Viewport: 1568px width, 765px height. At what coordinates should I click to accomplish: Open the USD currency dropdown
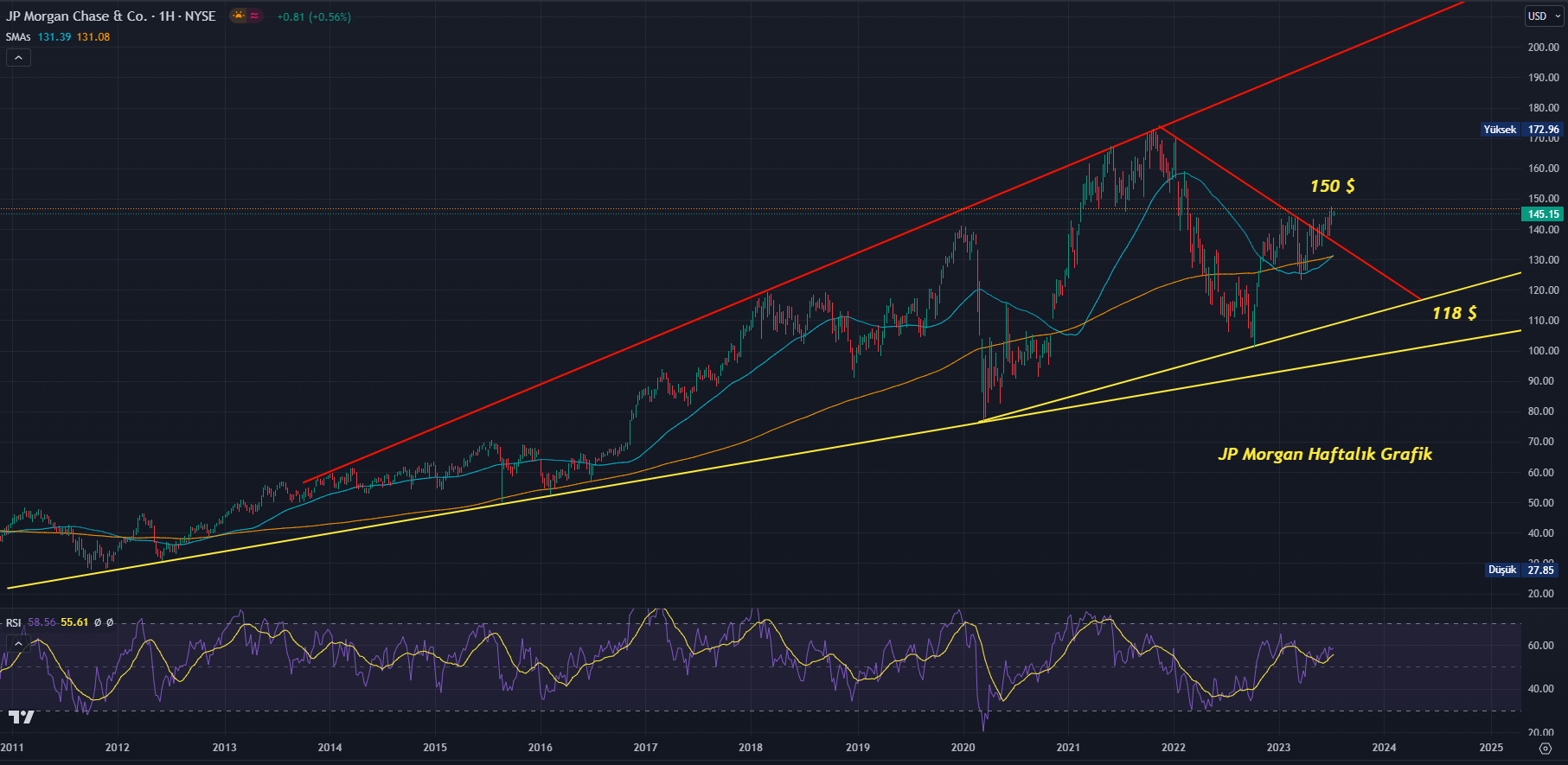pos(1544,16)
